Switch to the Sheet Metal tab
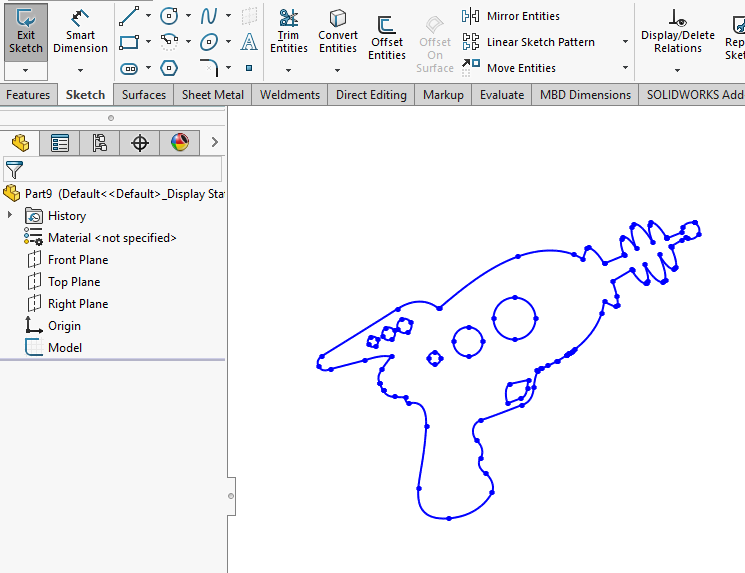 click(x=213, y=95)
